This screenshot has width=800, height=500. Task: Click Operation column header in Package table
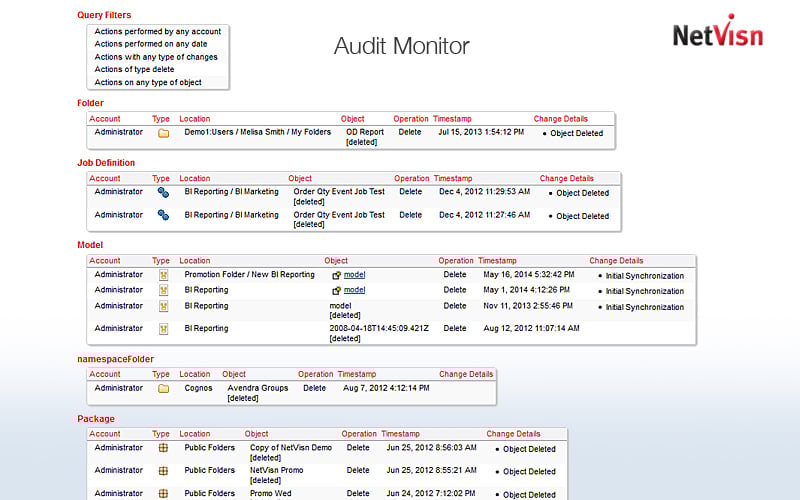tap(359, 434)
